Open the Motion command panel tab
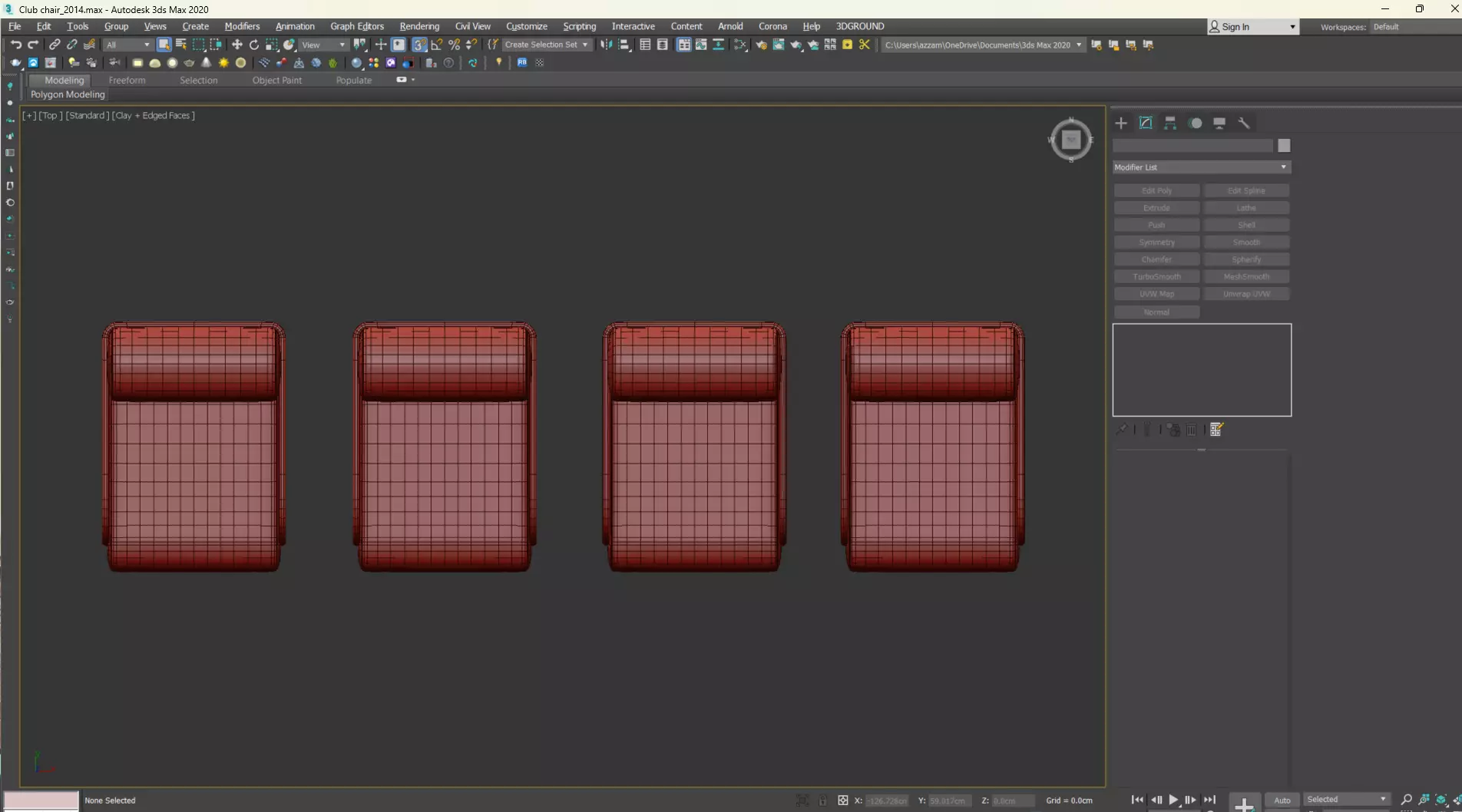 [1196, 123]
